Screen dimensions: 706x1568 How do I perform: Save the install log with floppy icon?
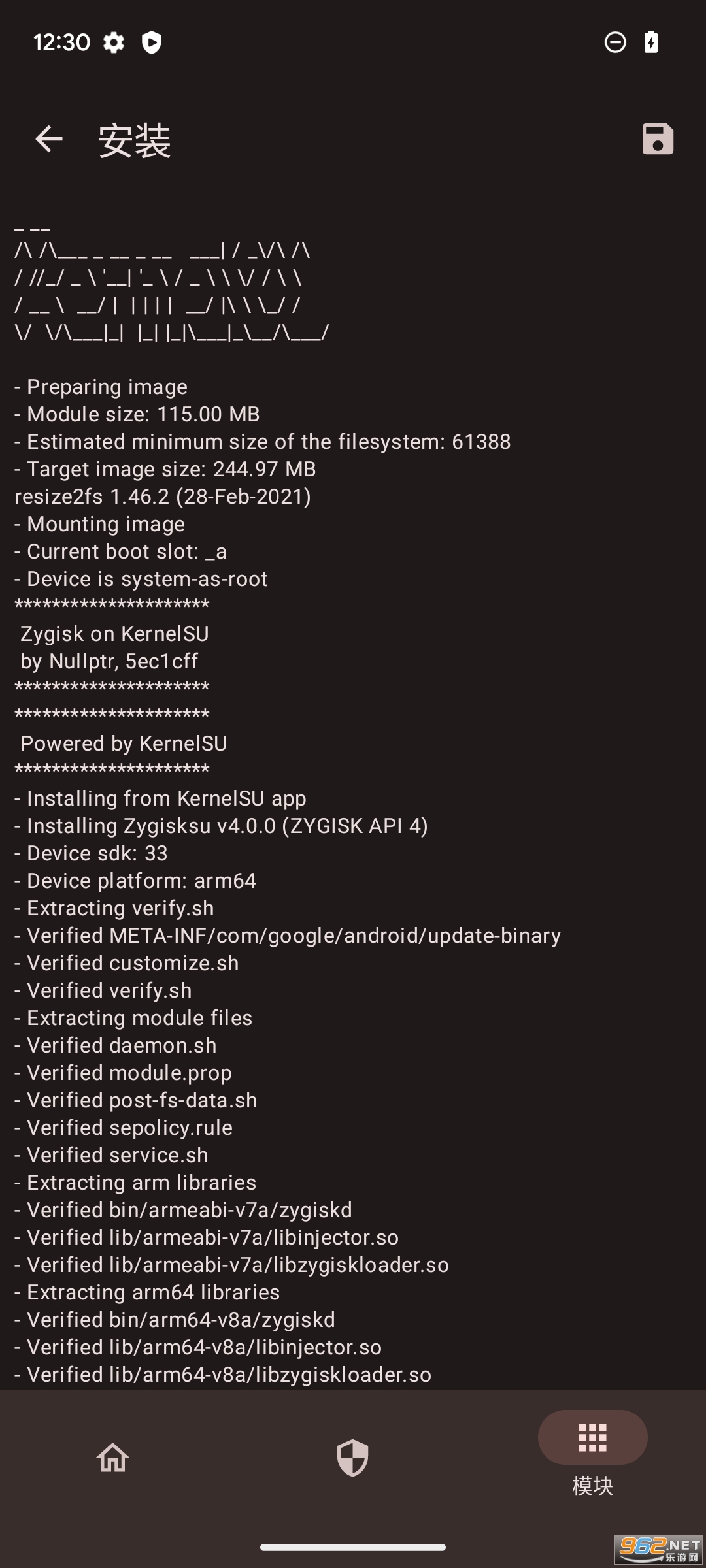657,139
